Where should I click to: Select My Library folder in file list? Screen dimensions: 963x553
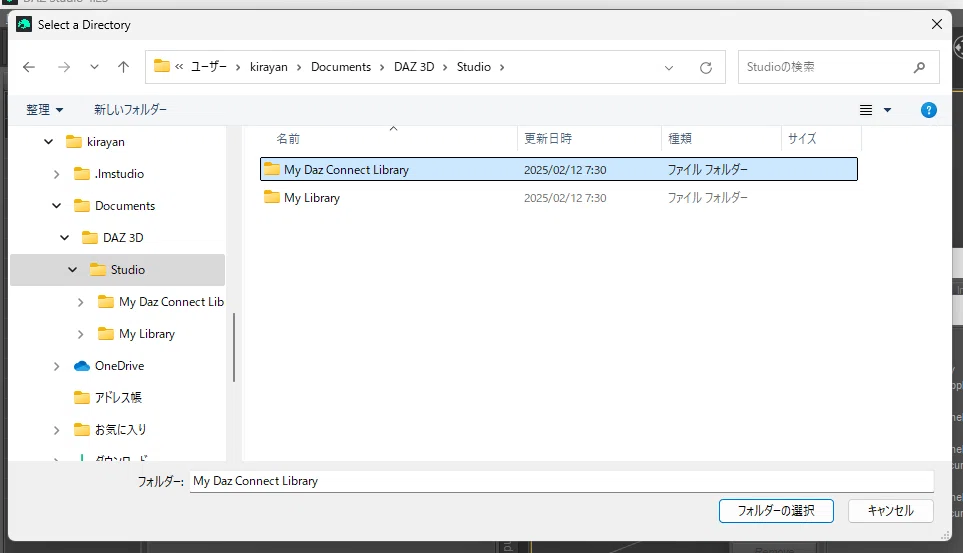coord(311,198)
